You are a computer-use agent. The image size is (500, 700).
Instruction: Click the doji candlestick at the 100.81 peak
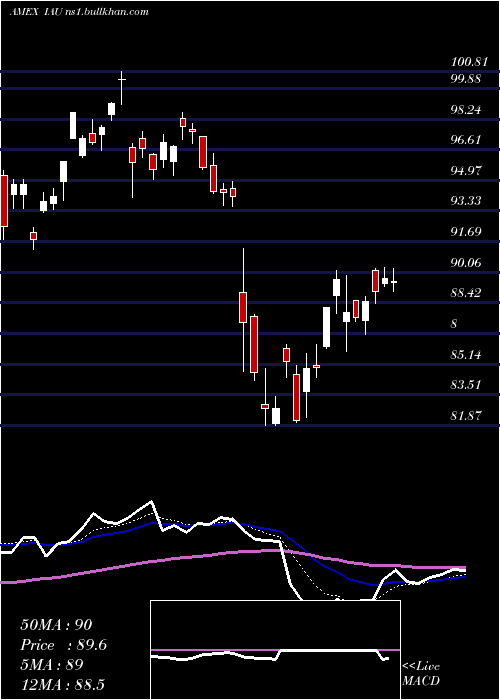tap(121, 88)
